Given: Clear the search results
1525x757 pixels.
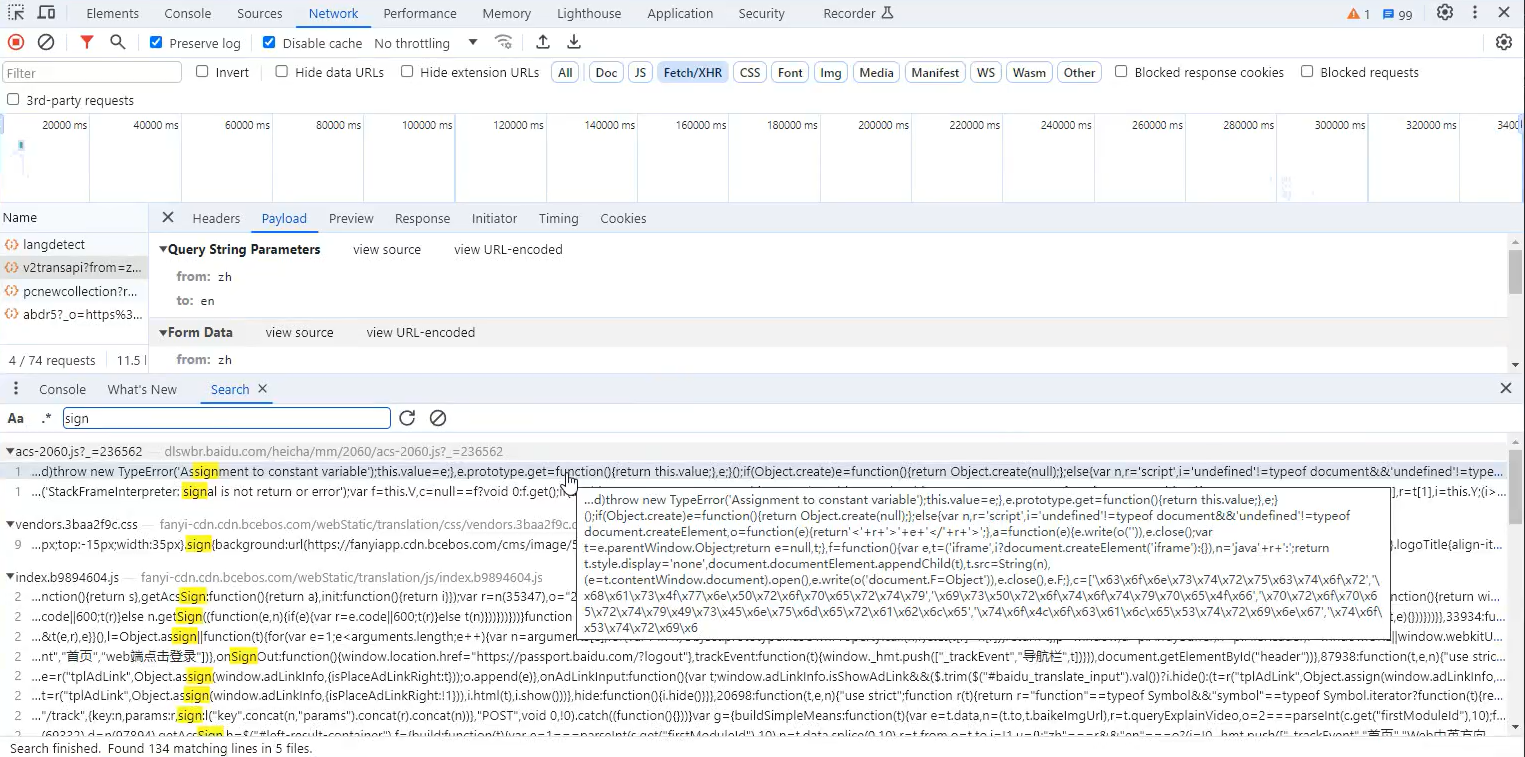Looking at the screenshot, I should click(438, 418).
